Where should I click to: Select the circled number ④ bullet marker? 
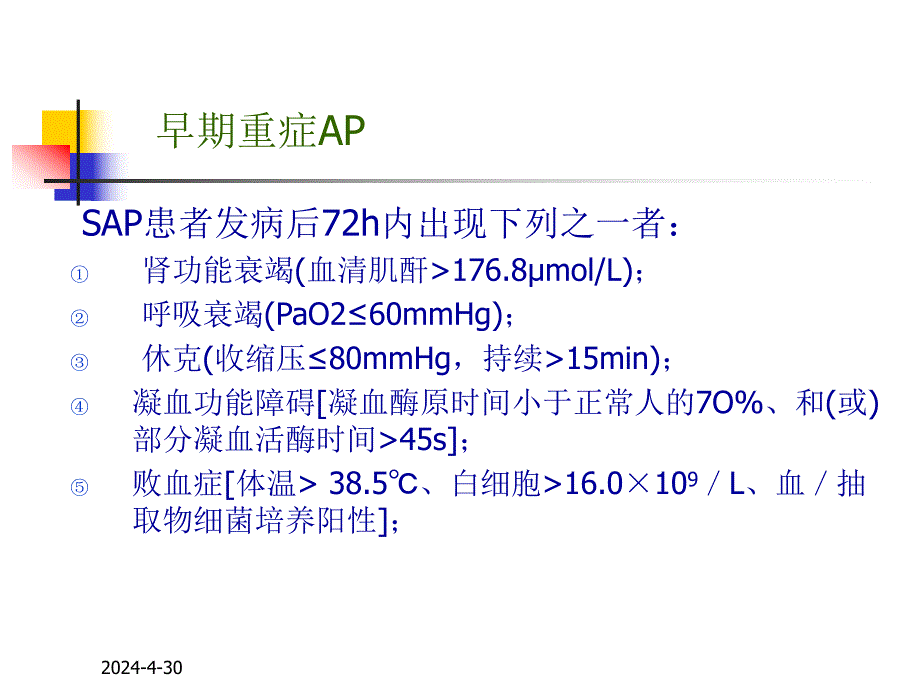pyautogui.click(x=79, y=406)
